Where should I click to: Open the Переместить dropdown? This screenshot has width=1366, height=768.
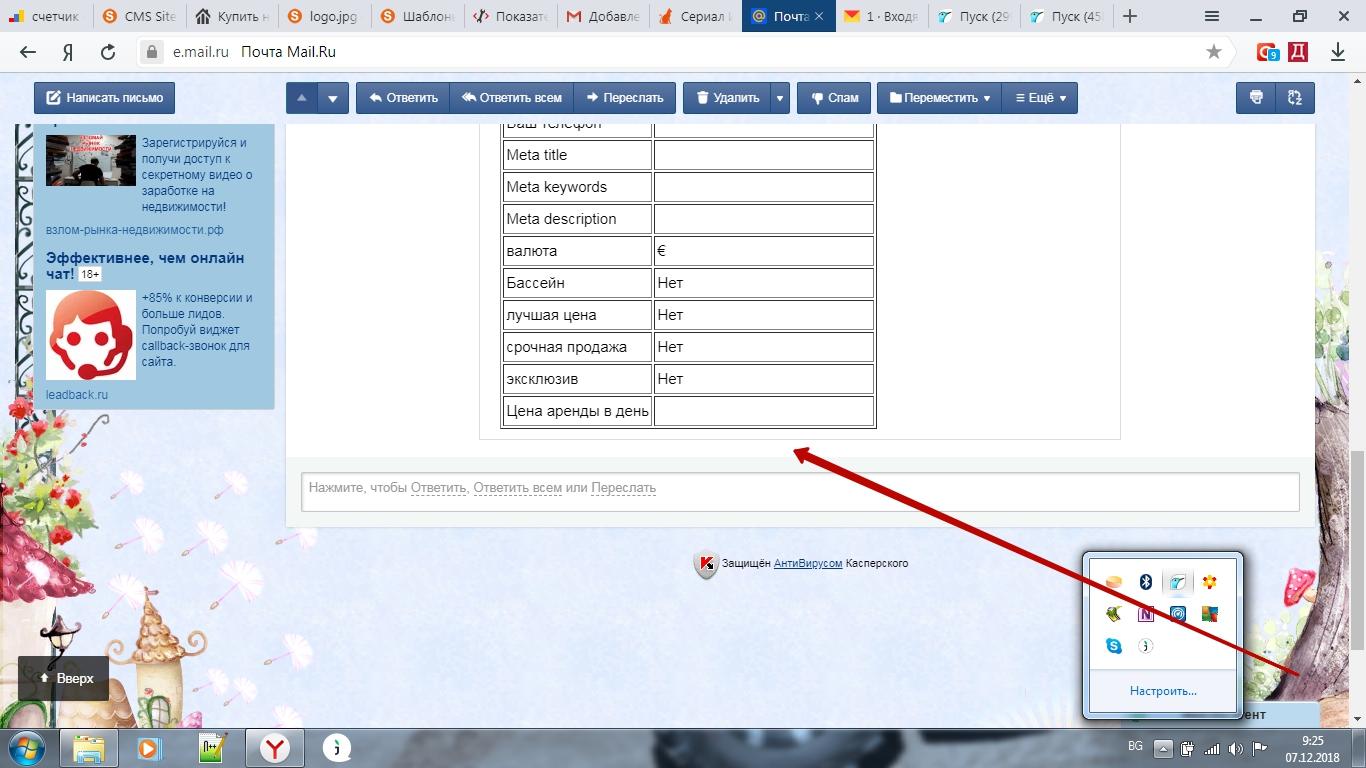point(939,98)
